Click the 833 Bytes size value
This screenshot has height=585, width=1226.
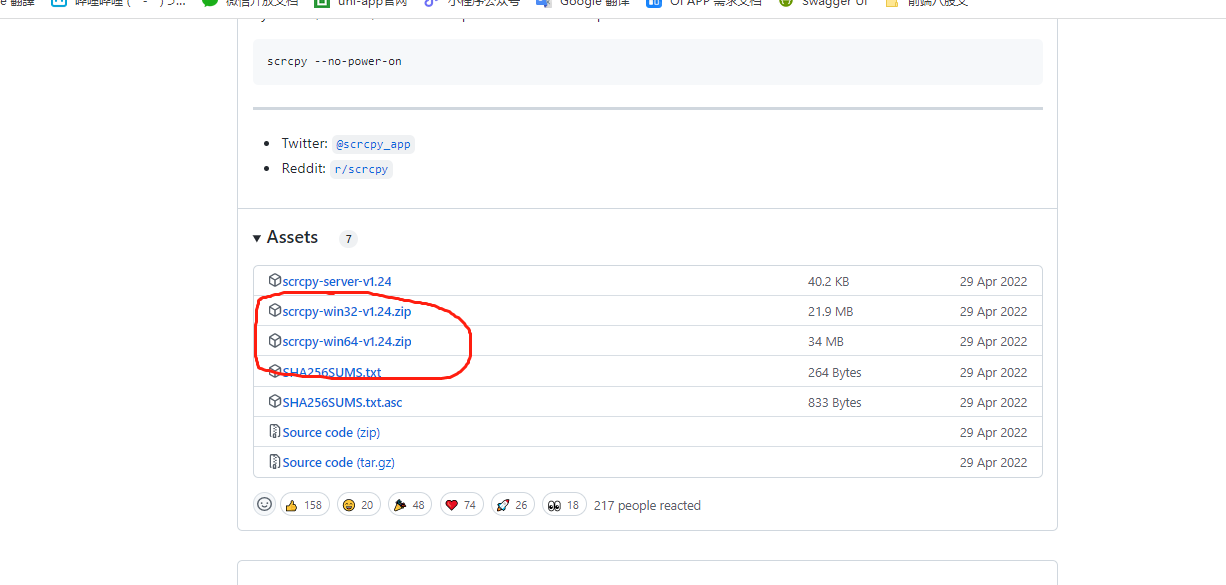835,402
